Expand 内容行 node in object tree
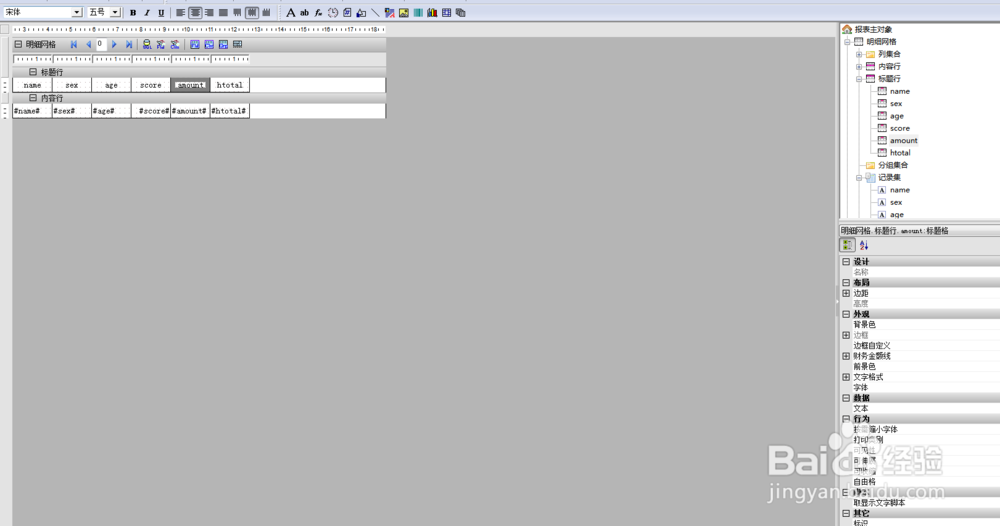The width and height of the screenshot is (1000, 526). (859, 66)
